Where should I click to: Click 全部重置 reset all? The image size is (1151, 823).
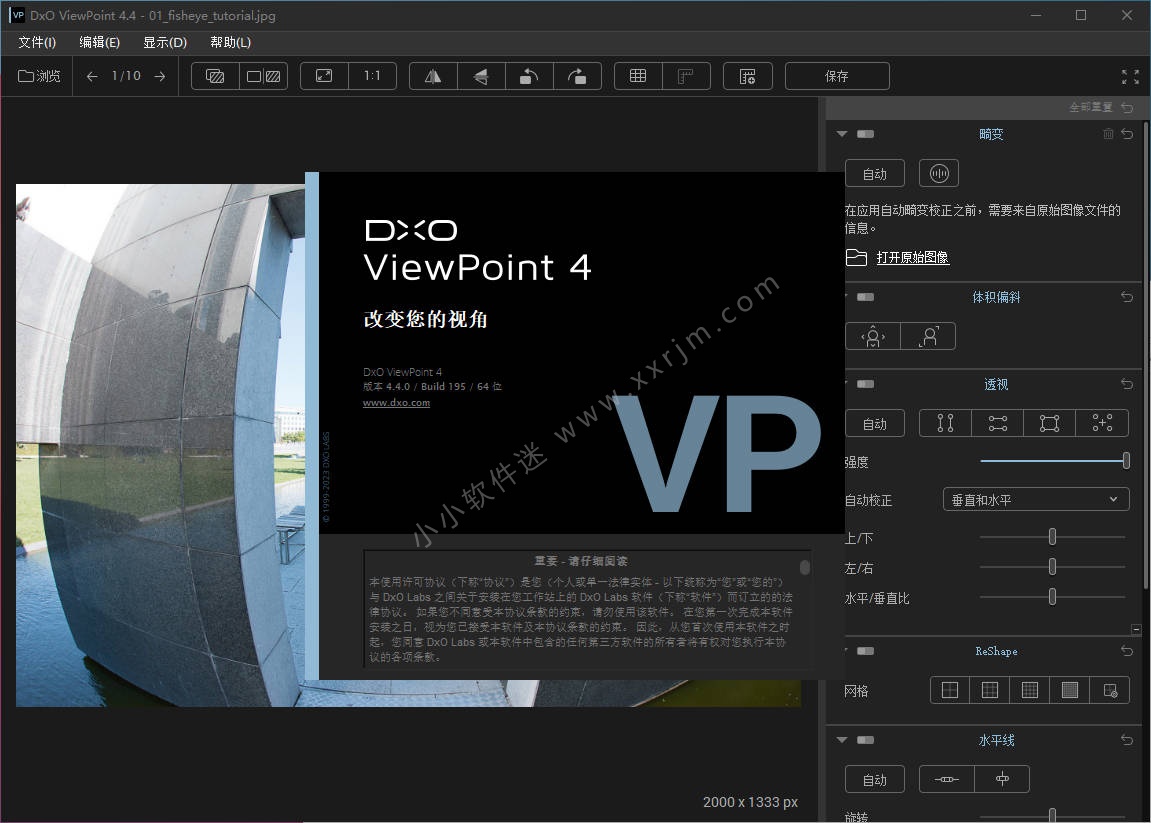pos(1100,107)
